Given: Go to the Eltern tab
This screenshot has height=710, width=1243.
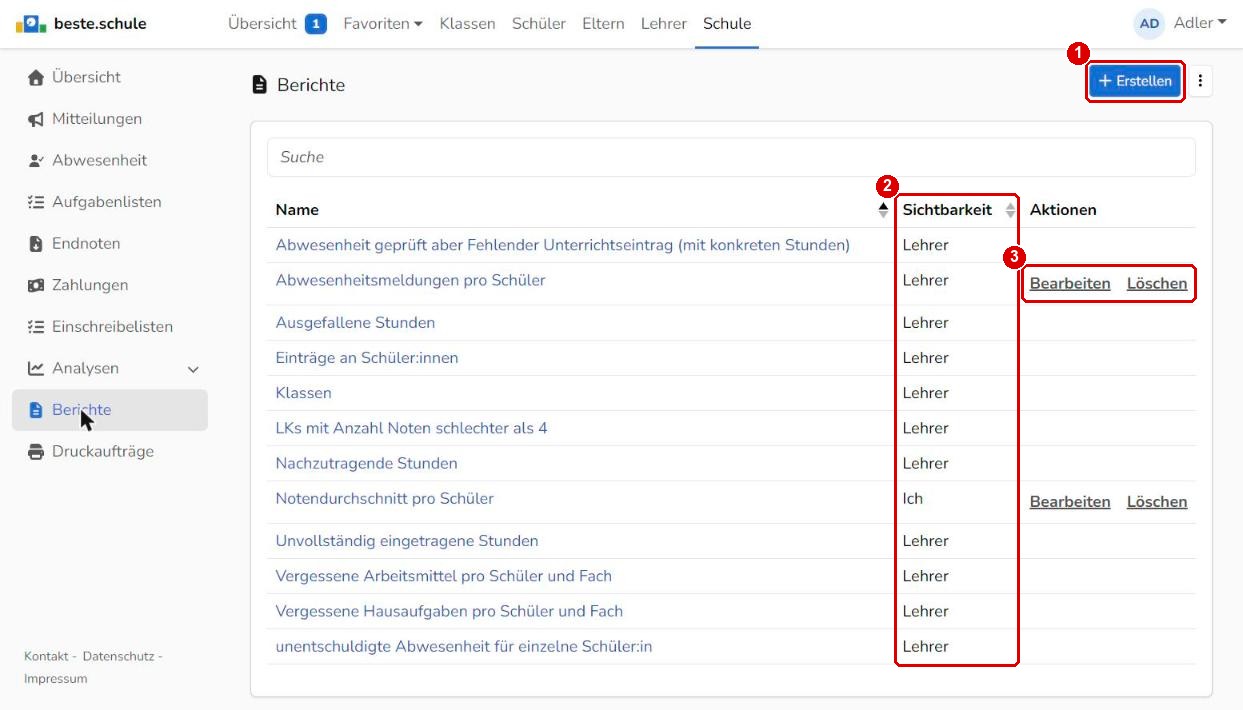Looking at the screenshot, I should [603, 23].
